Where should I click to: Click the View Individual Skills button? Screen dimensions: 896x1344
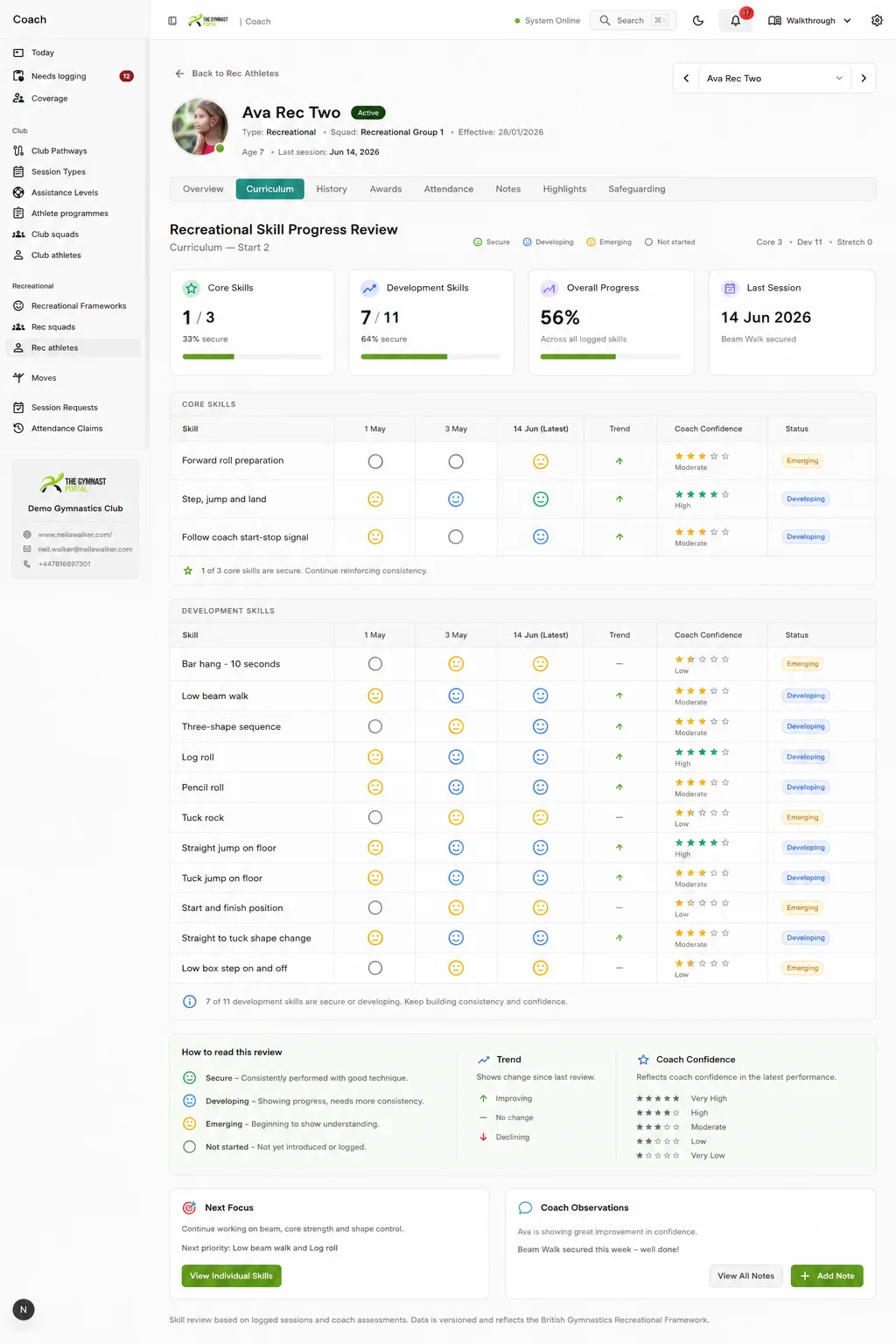(x=232, y=1276)
